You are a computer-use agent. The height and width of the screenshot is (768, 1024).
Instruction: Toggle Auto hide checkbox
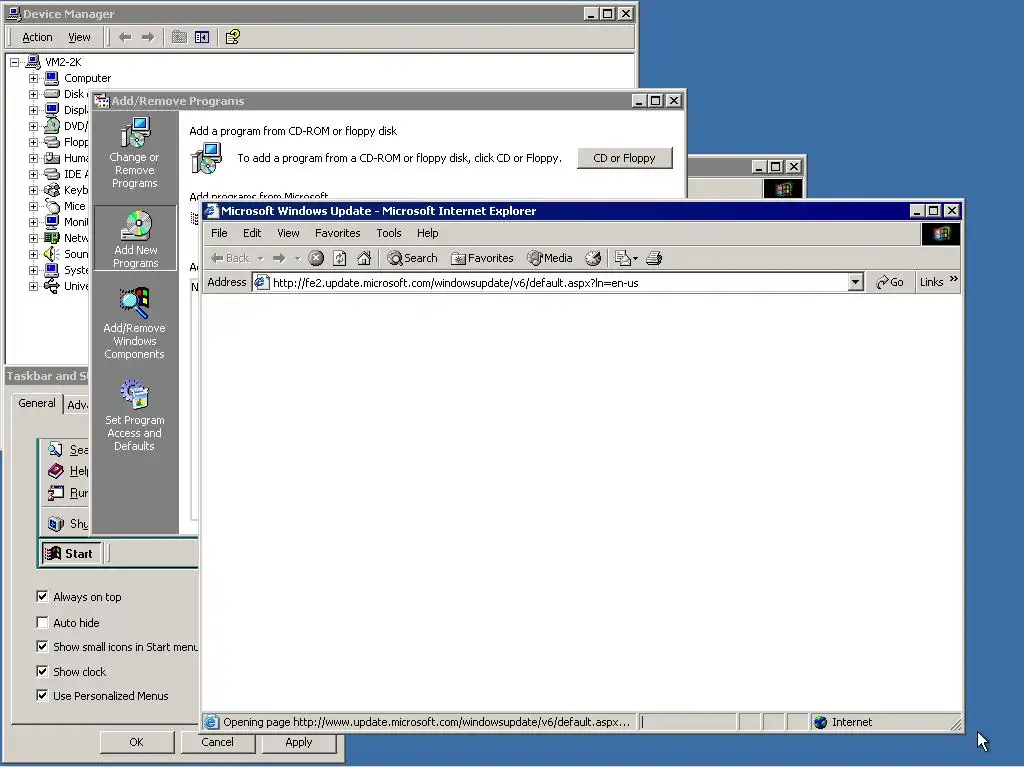click(42, 622)
